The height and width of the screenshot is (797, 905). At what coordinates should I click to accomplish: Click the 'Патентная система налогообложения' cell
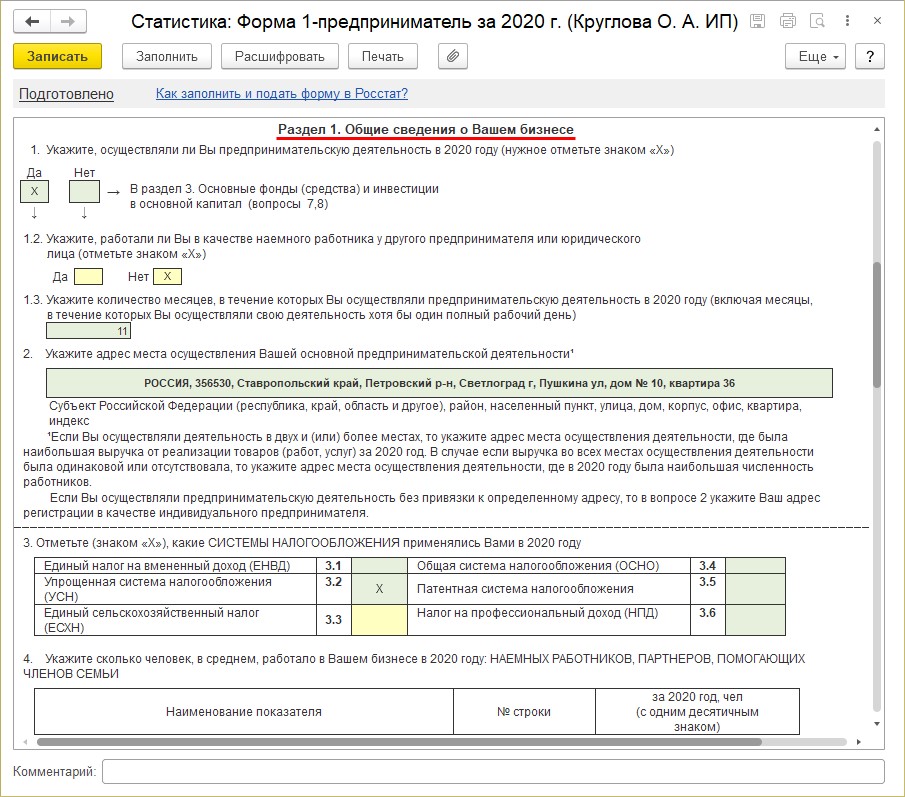click(x=549, y=589)
